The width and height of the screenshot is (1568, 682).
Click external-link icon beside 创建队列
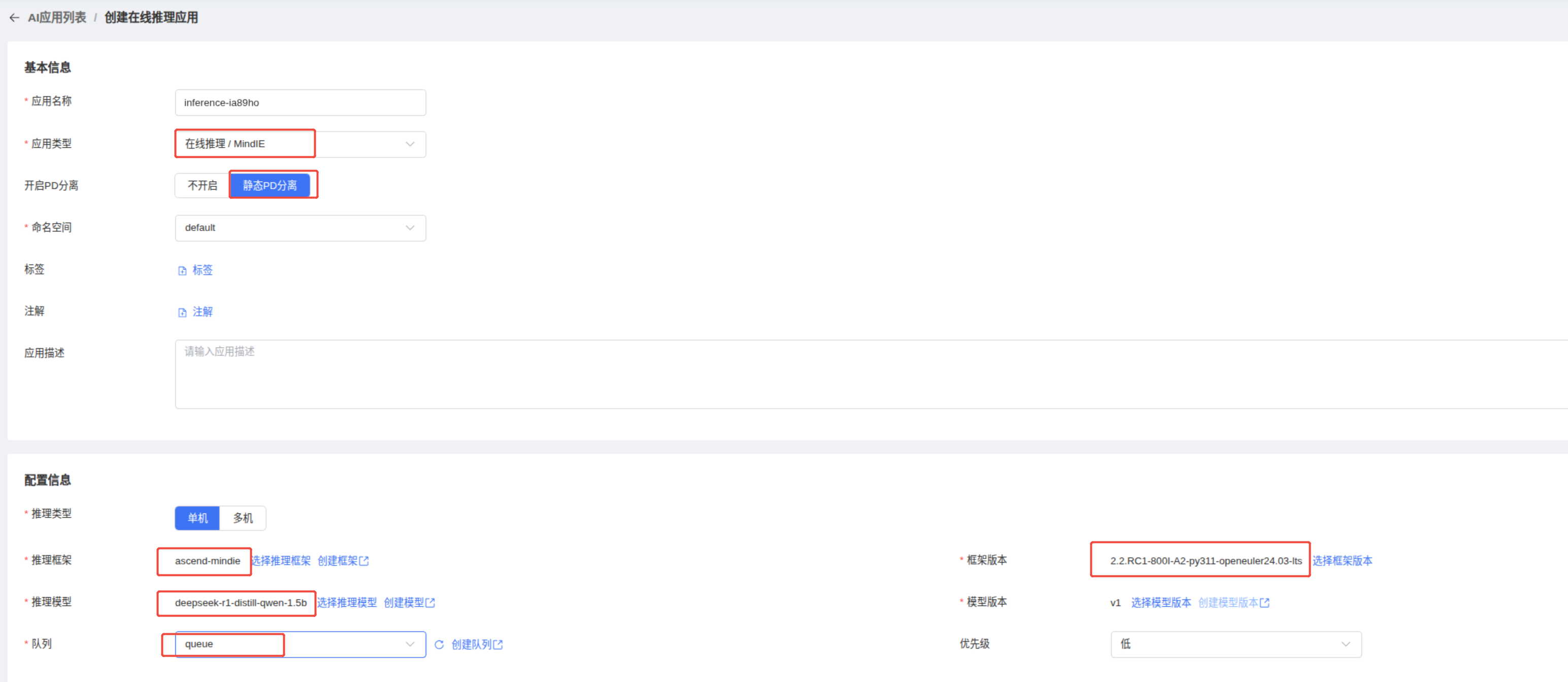pos(498,644)
